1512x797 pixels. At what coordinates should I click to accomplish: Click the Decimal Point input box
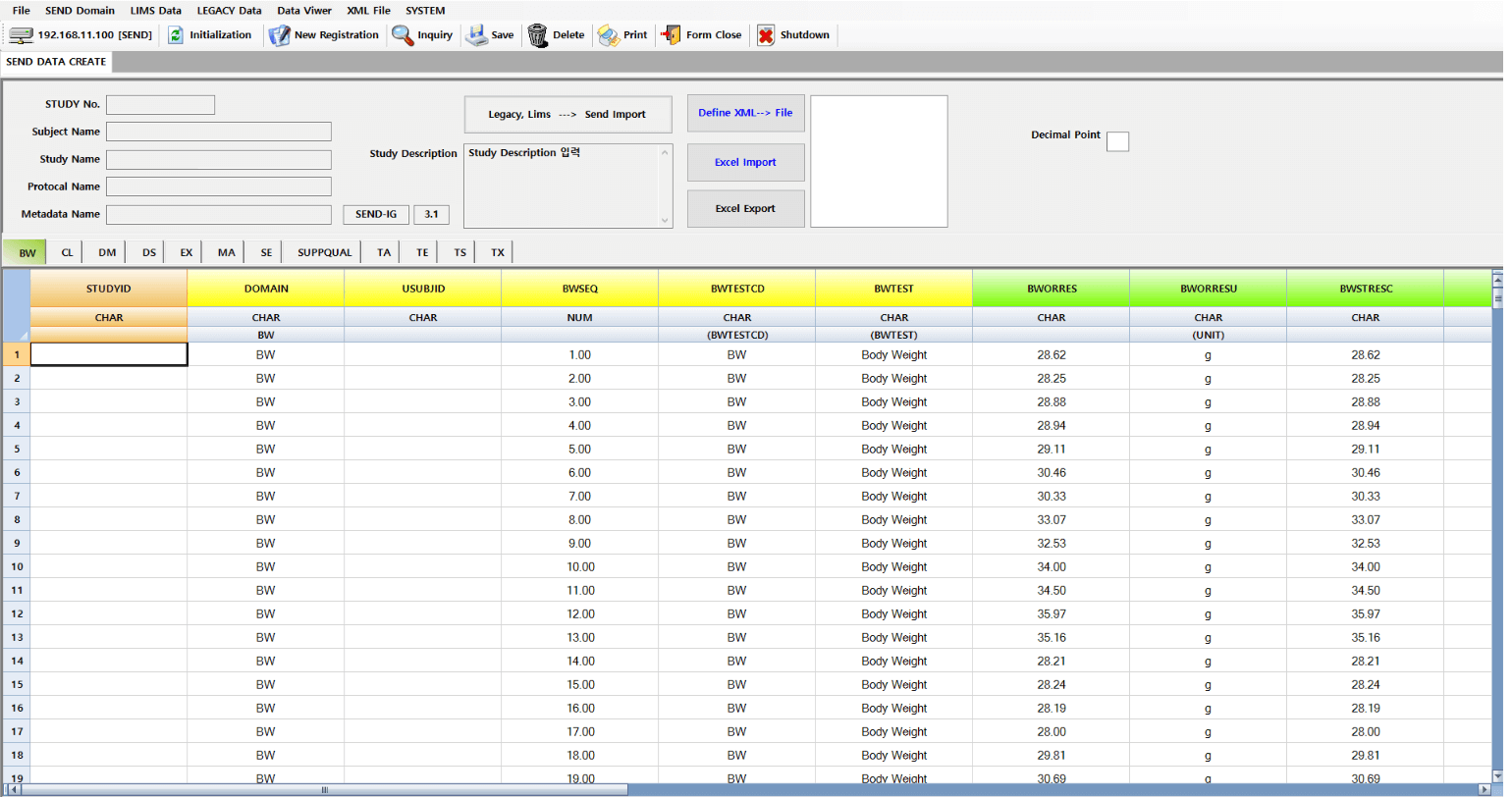pos(1117,141)
